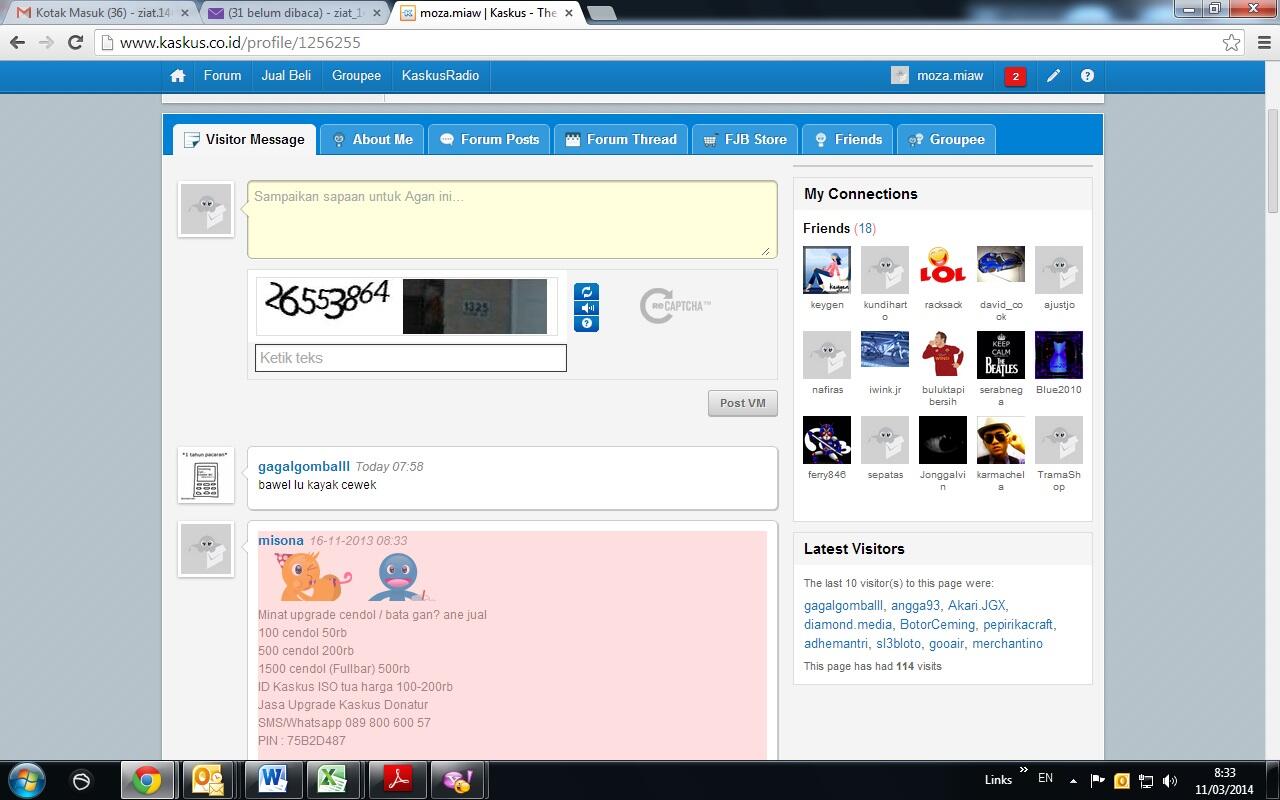
Task: Open Groupee in top navigation
Action: [x=356, y=76]
